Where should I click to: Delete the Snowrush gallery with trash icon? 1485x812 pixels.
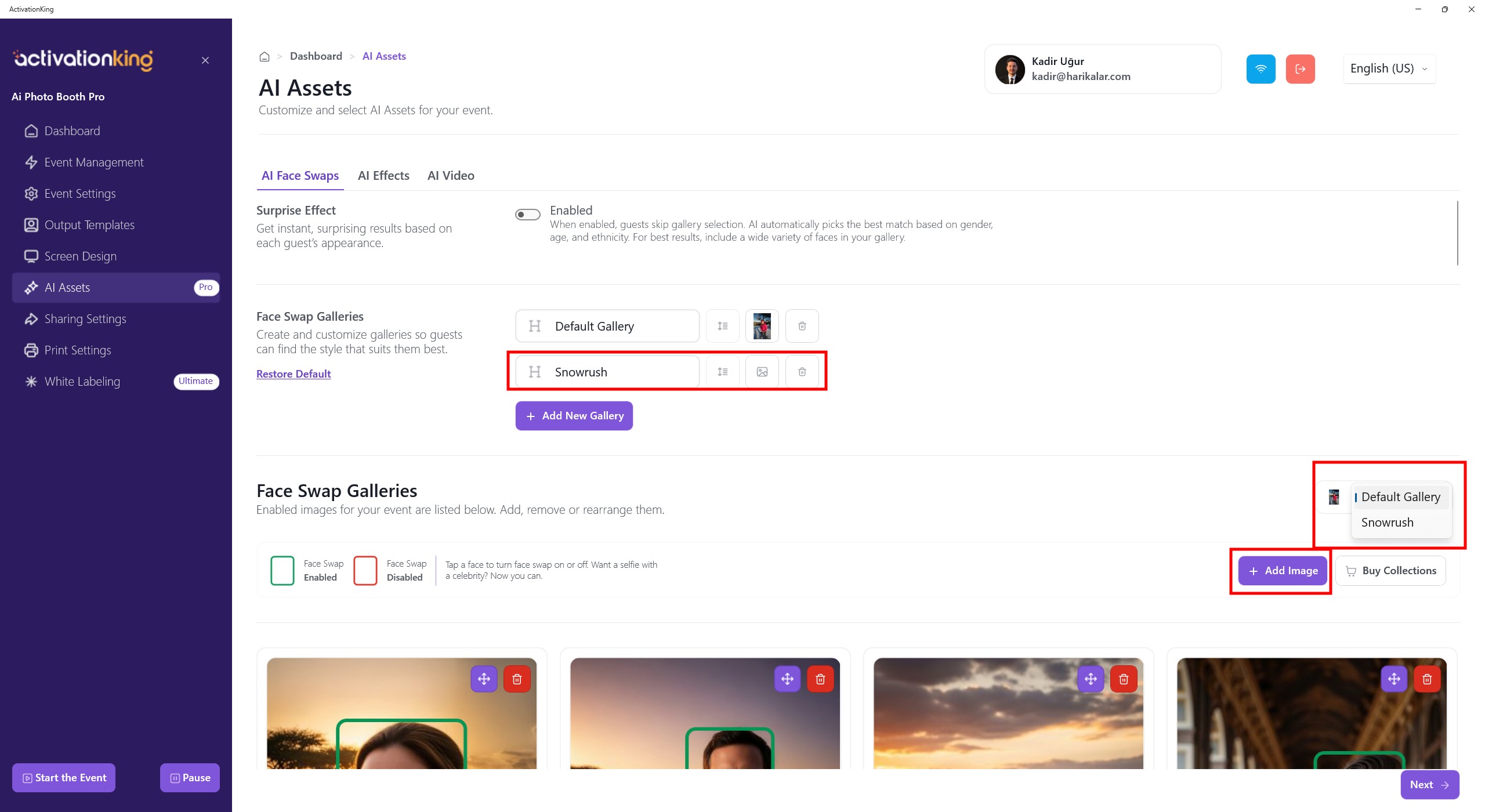(802, 372)
